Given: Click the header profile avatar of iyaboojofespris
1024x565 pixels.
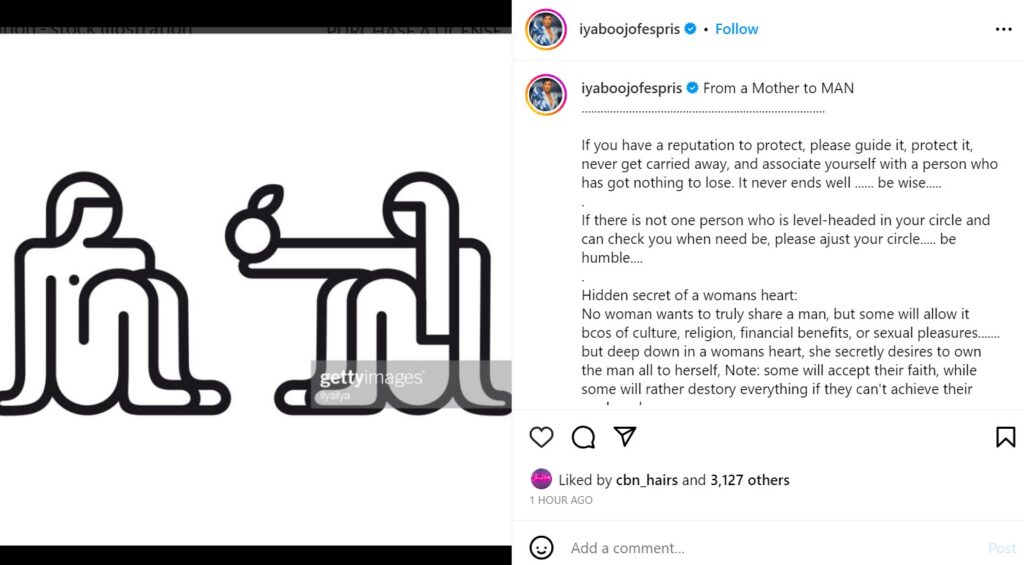Looking at the screenshot, I should 547,30.
